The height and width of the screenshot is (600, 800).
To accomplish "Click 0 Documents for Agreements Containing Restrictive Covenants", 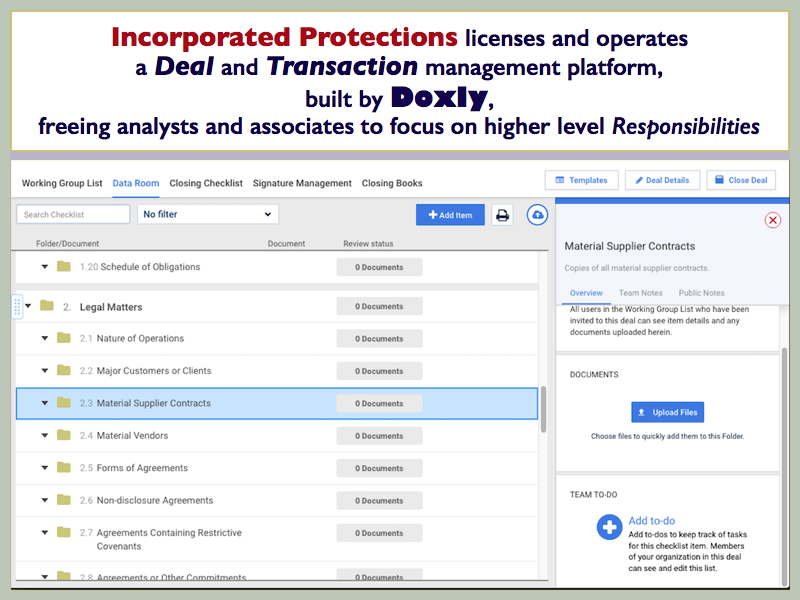I will (x=379, y=533).
